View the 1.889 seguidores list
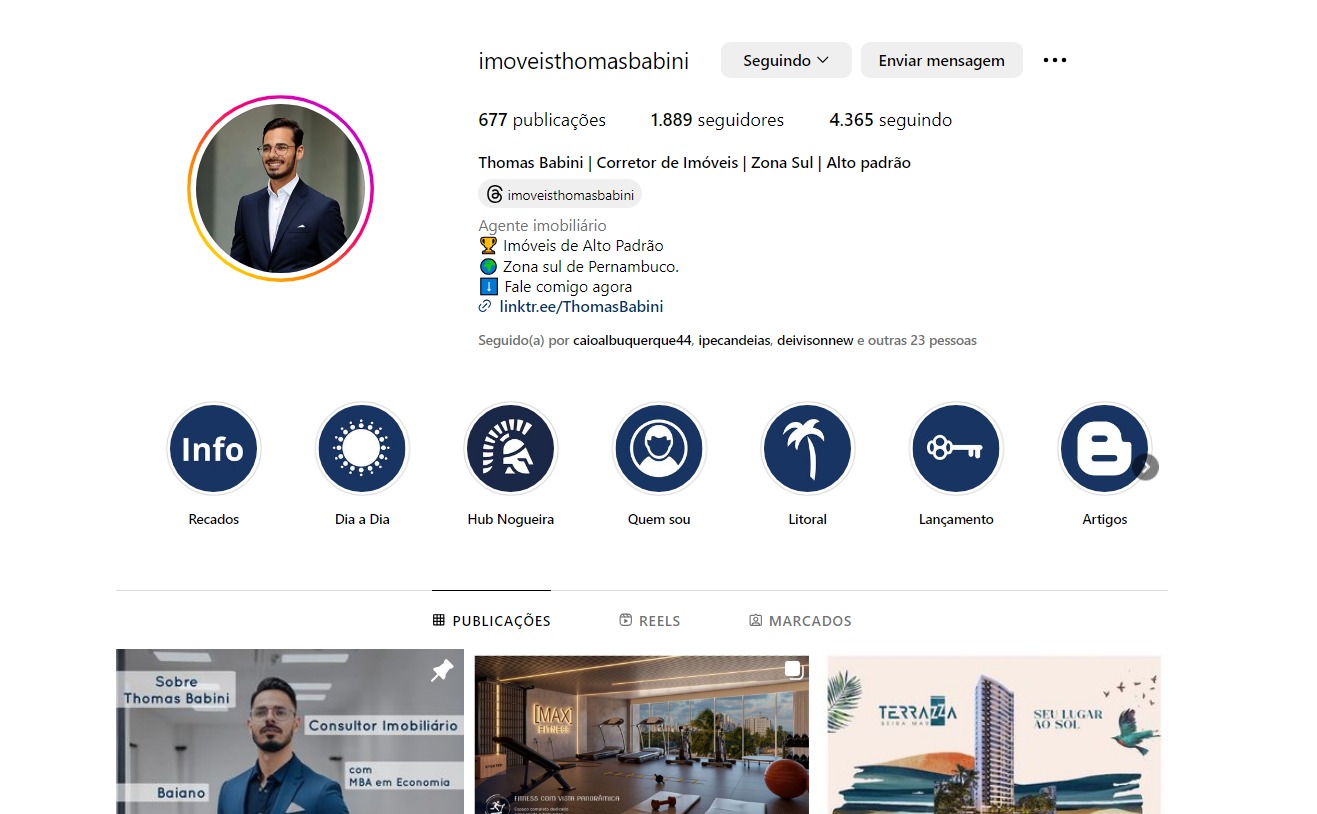 point(717,120)
